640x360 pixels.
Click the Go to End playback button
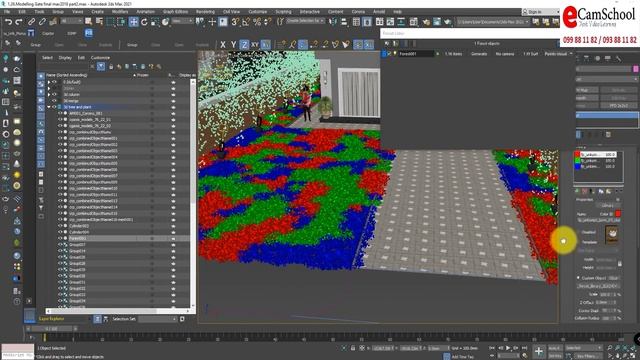(524, 348)
